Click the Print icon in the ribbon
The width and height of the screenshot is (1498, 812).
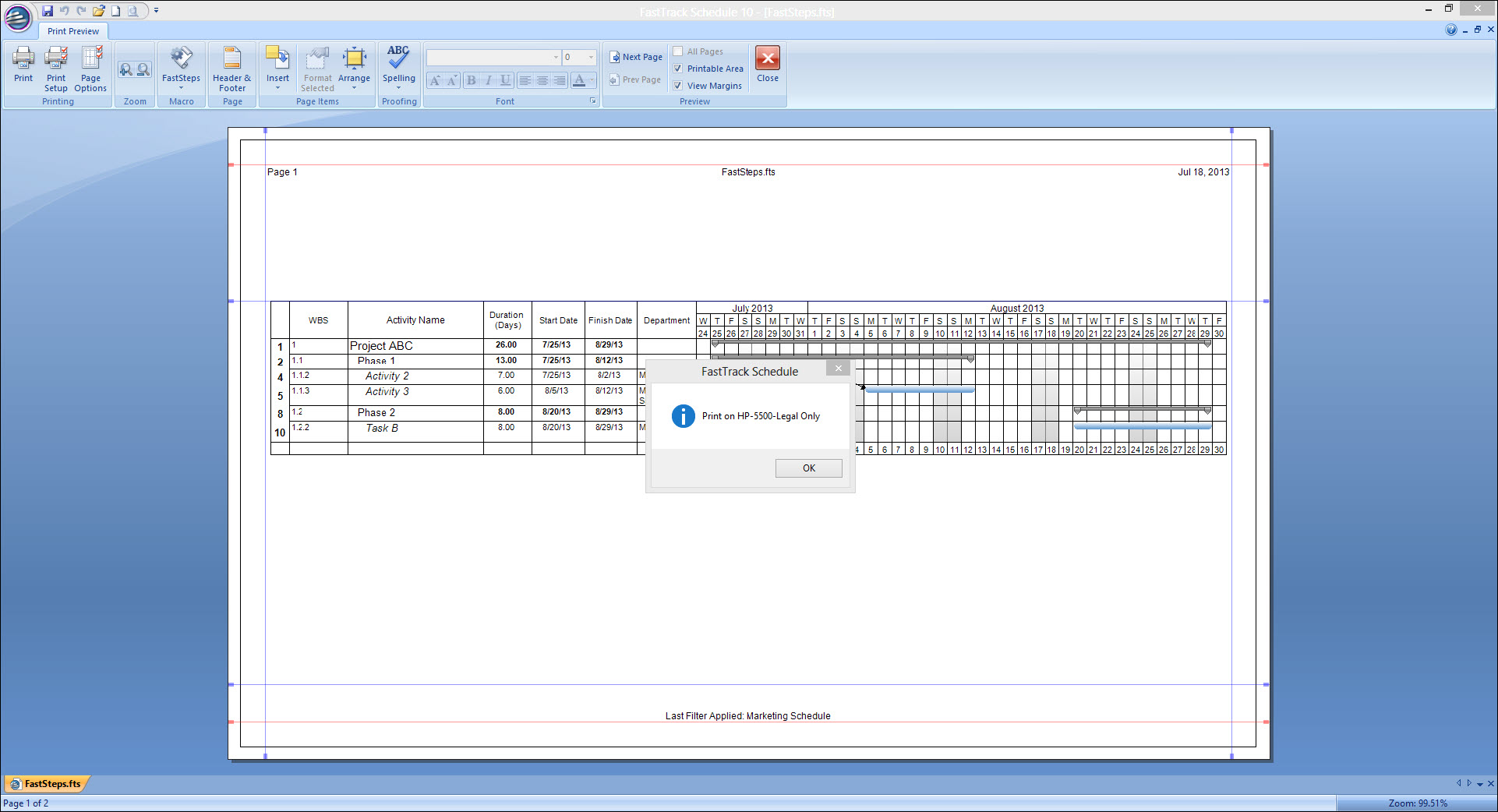(23, 64)
